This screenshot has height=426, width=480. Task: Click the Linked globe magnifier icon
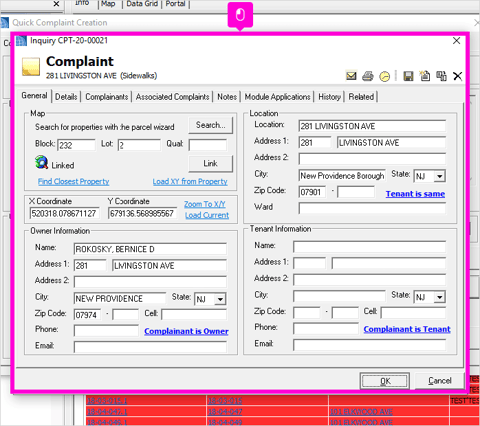click(x=41, y=162)
